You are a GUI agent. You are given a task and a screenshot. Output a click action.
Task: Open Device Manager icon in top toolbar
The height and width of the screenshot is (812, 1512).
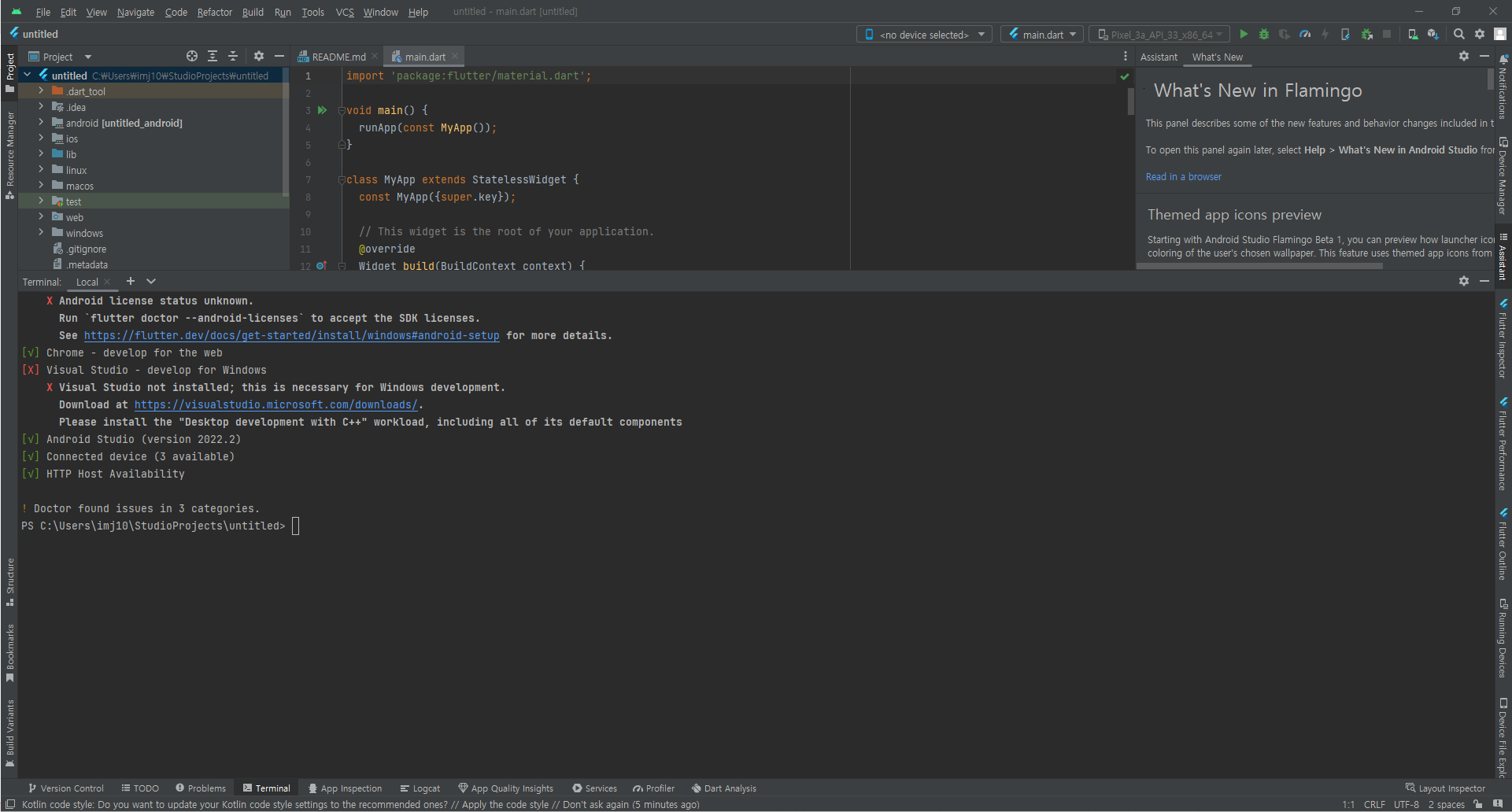1413,34
